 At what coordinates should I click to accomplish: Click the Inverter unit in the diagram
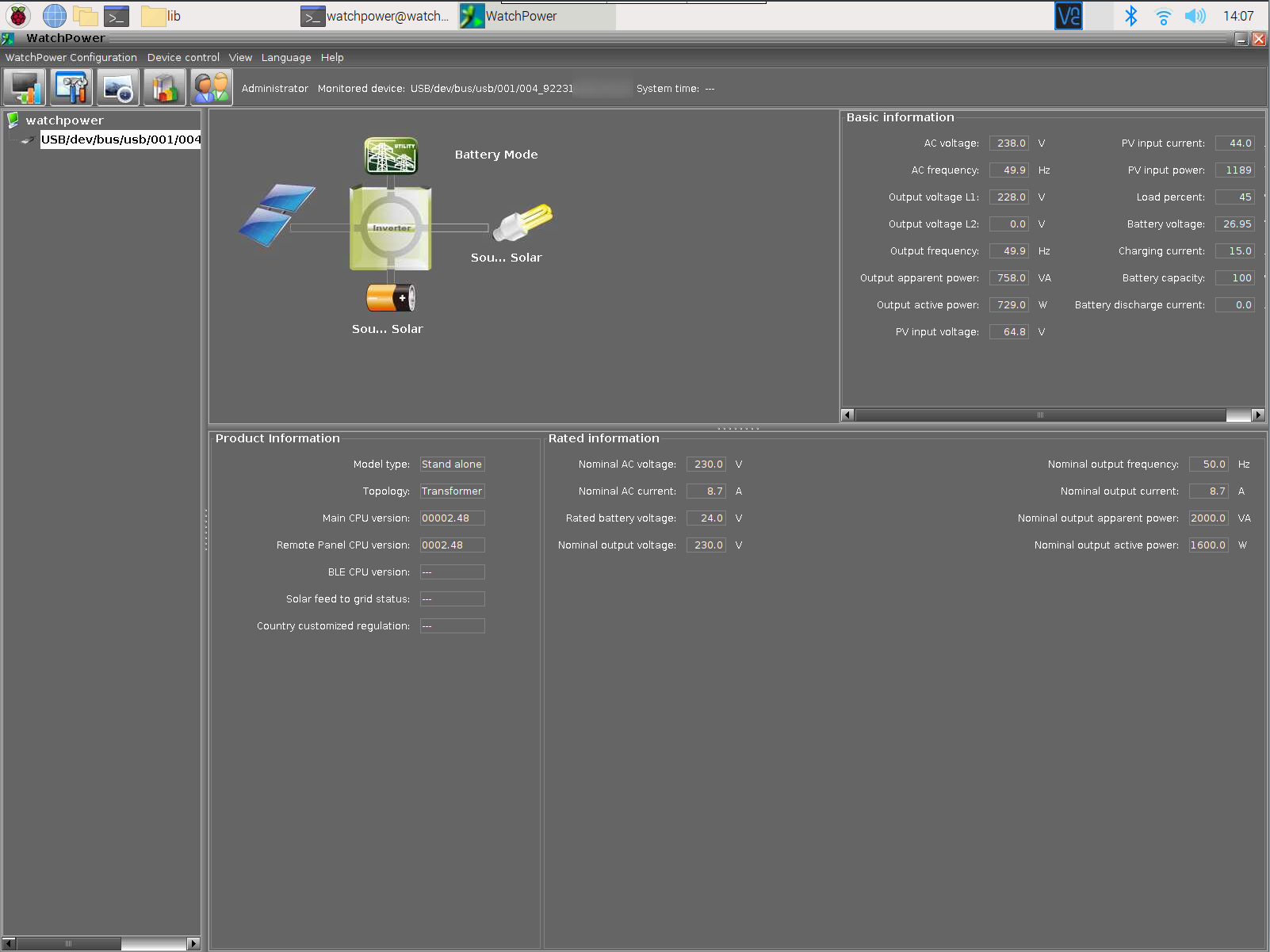point(391,228)
